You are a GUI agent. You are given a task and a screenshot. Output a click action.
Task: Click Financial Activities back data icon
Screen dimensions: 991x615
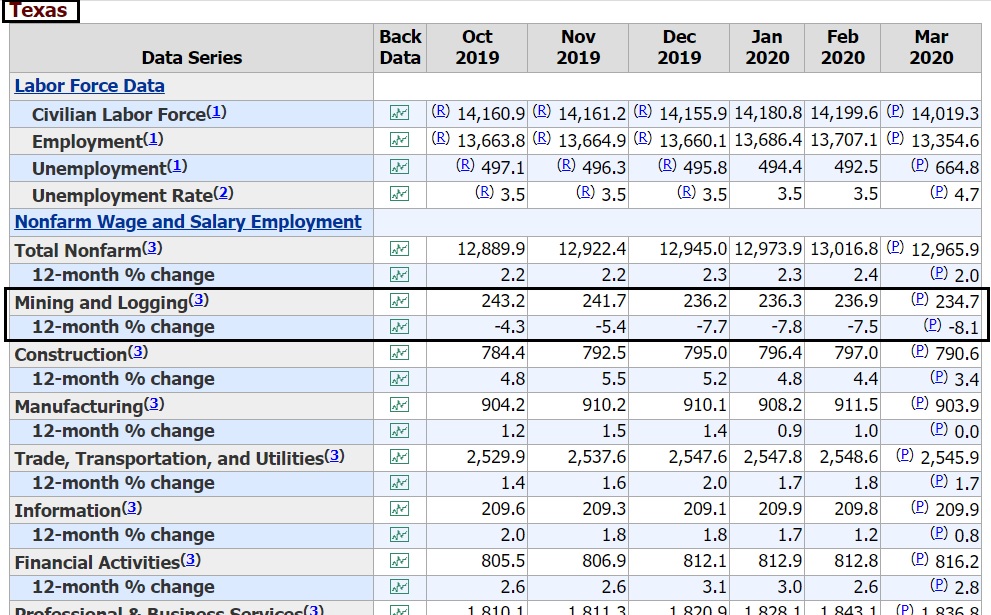coord(400,561)
